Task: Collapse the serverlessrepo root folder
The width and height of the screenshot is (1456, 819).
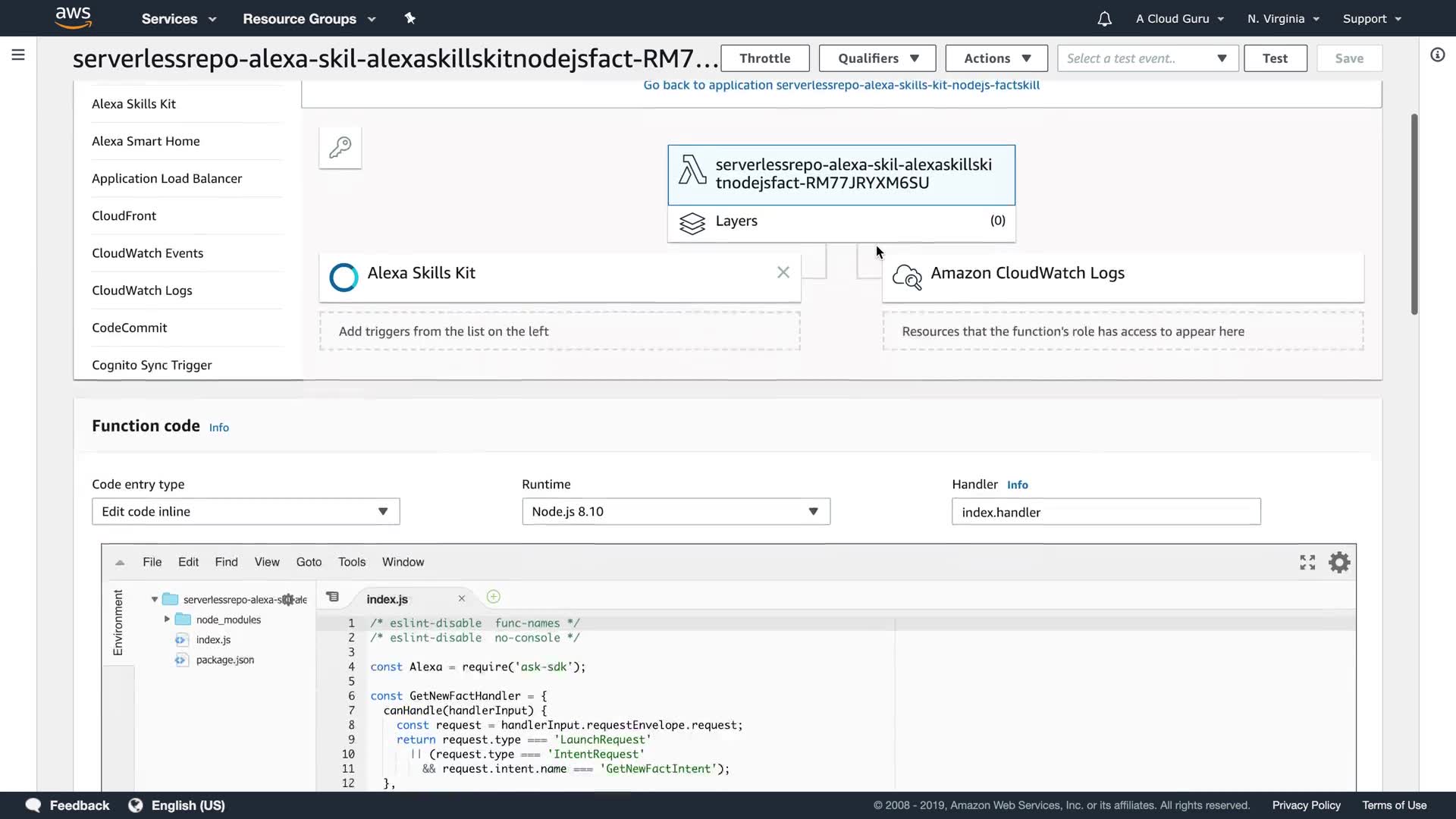Action: [155, 599]
